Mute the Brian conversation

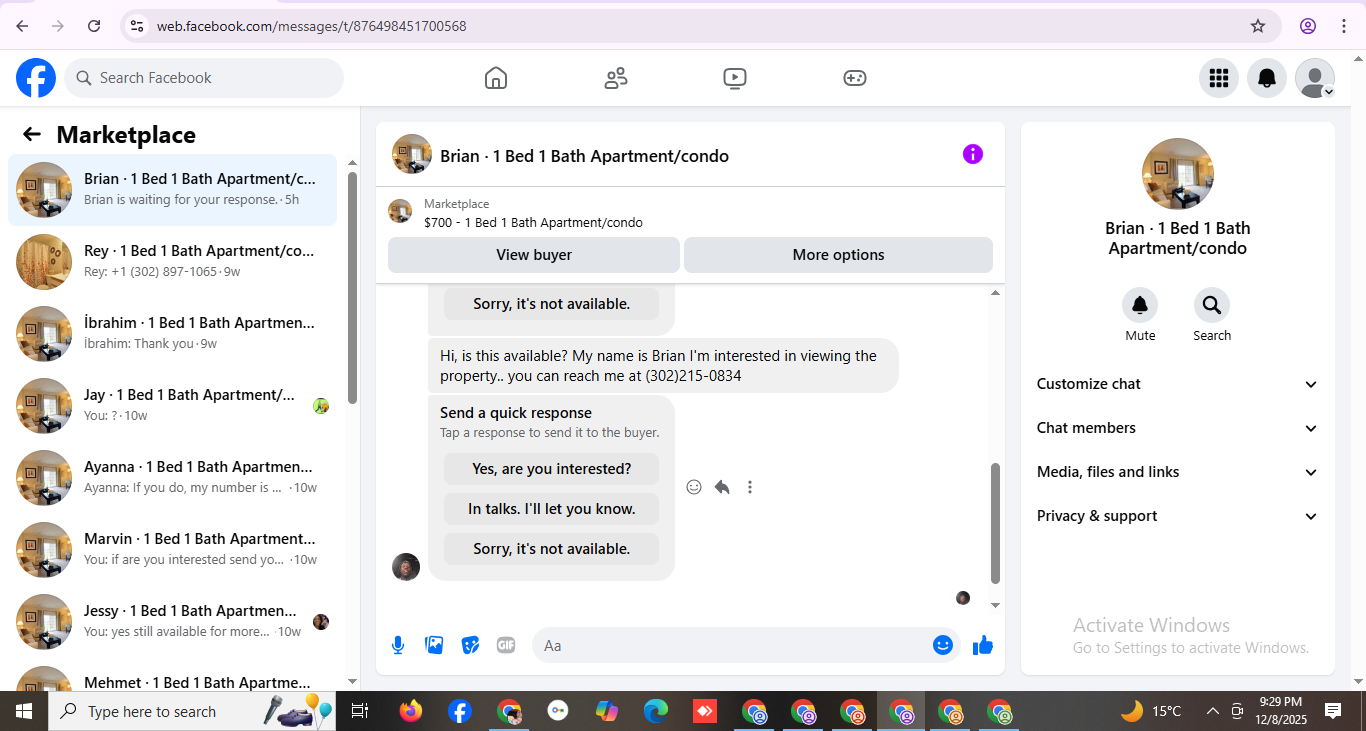click(1140, 305)
